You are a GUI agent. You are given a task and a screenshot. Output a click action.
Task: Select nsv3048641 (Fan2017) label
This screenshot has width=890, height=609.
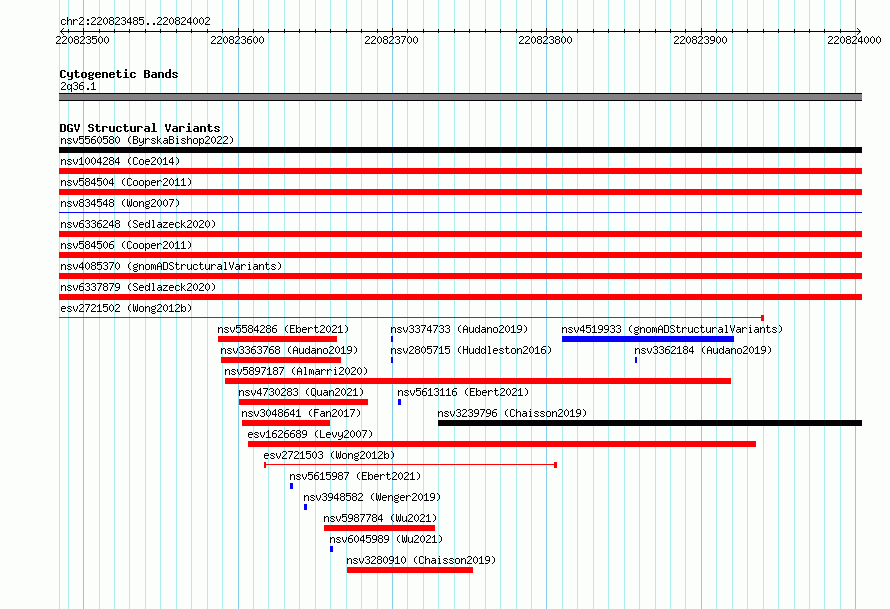point(301,413)
